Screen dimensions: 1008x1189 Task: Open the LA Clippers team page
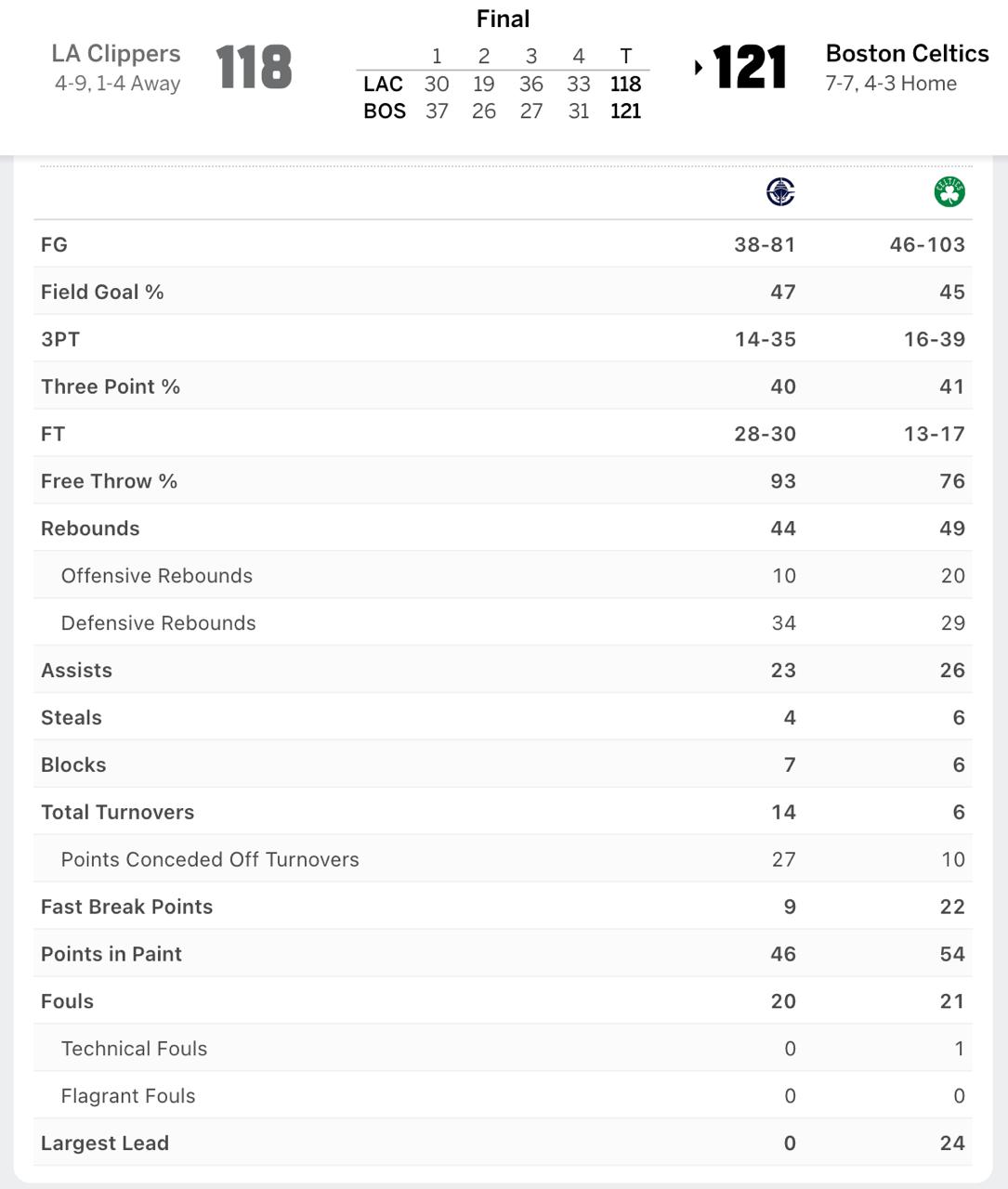(116, 54)
